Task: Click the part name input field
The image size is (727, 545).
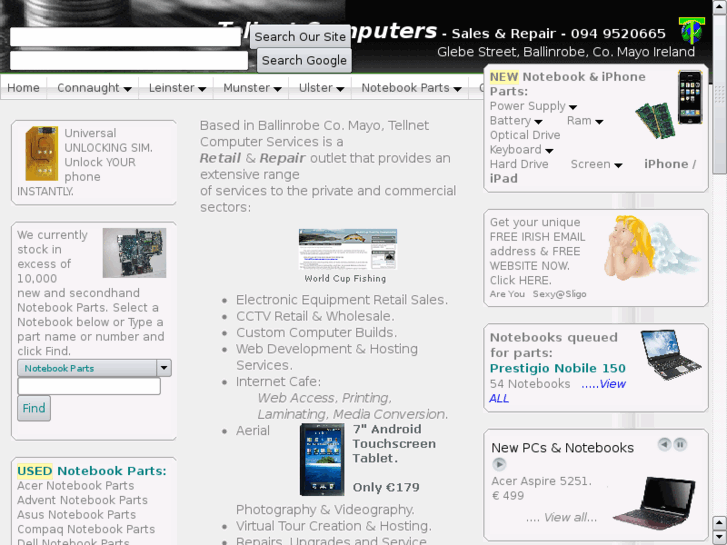Action: pos(89,386)
